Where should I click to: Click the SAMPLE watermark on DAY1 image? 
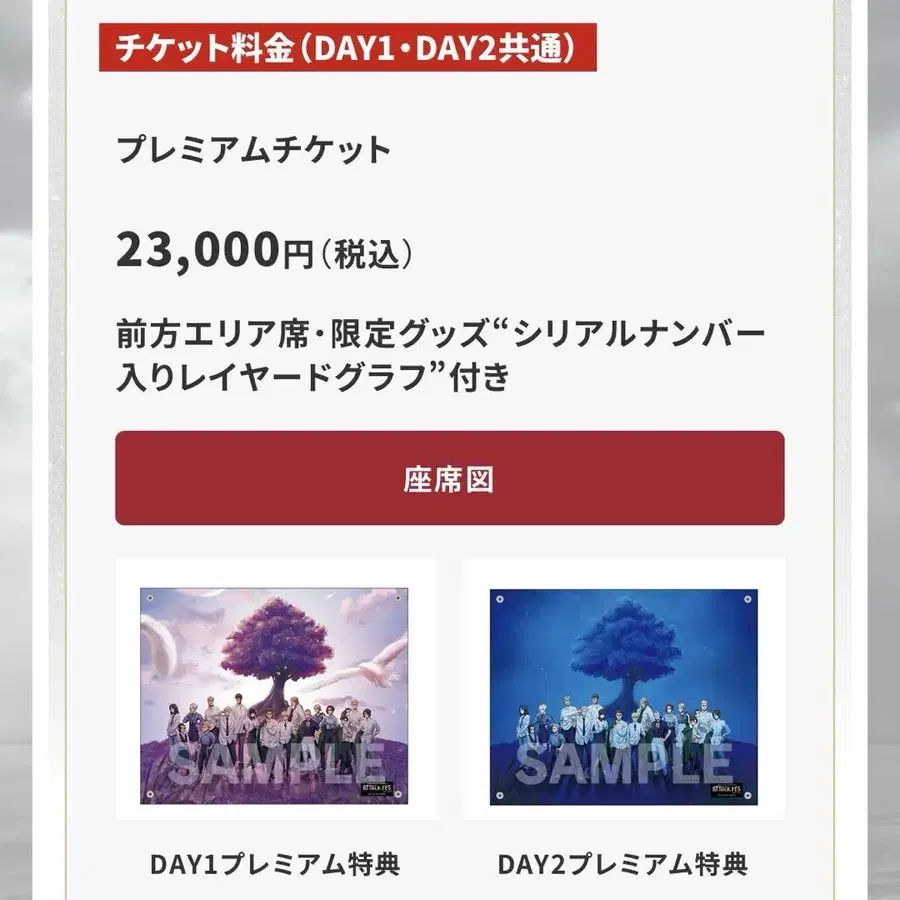(x=277, y=763)
